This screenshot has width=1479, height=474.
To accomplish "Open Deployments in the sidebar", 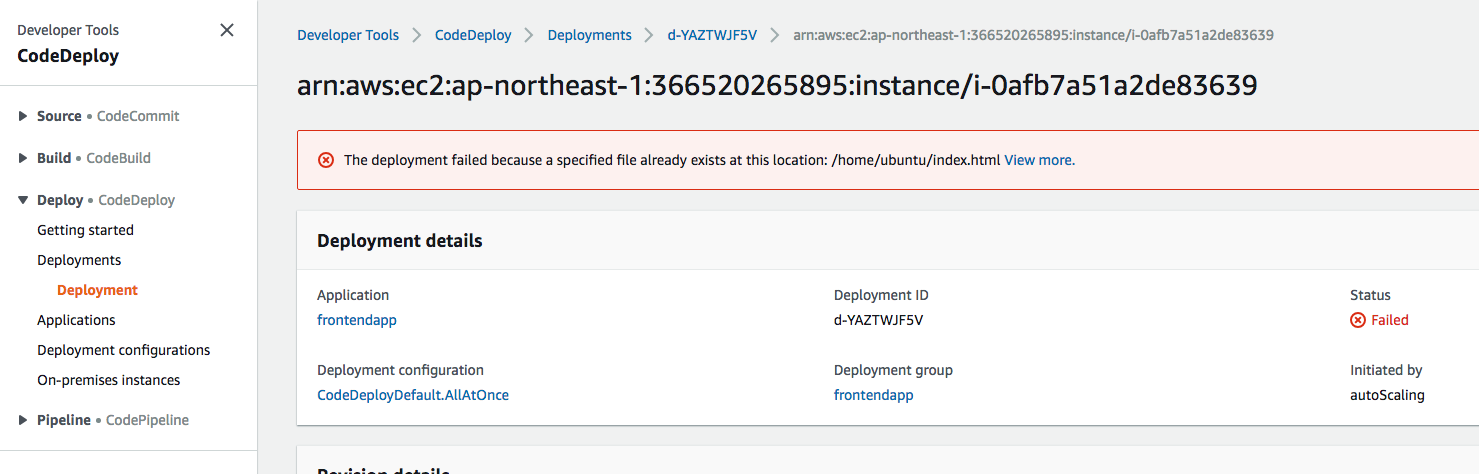I will [x=79, y=260].
